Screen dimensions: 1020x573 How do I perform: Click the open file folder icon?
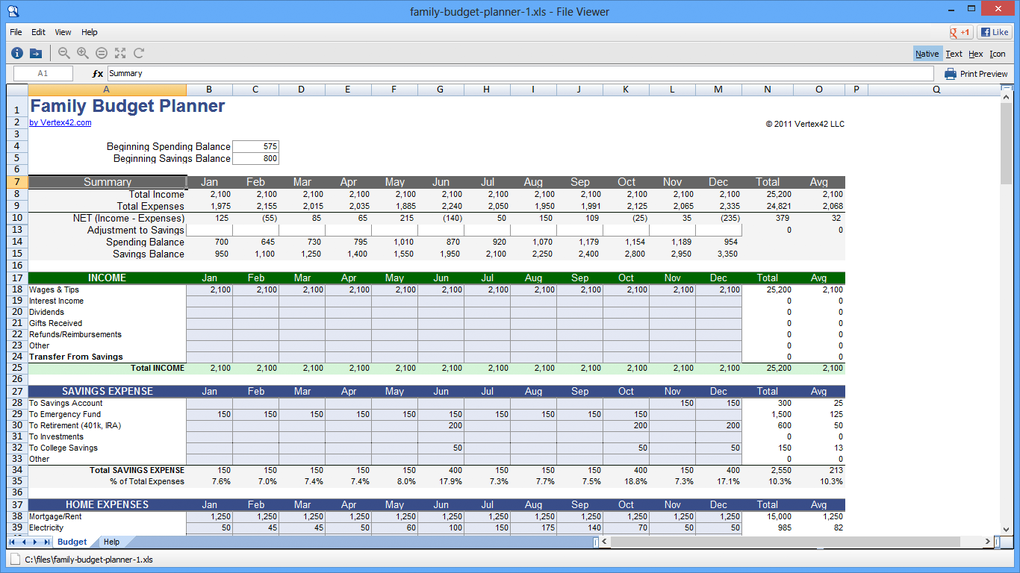click(36, 53)
